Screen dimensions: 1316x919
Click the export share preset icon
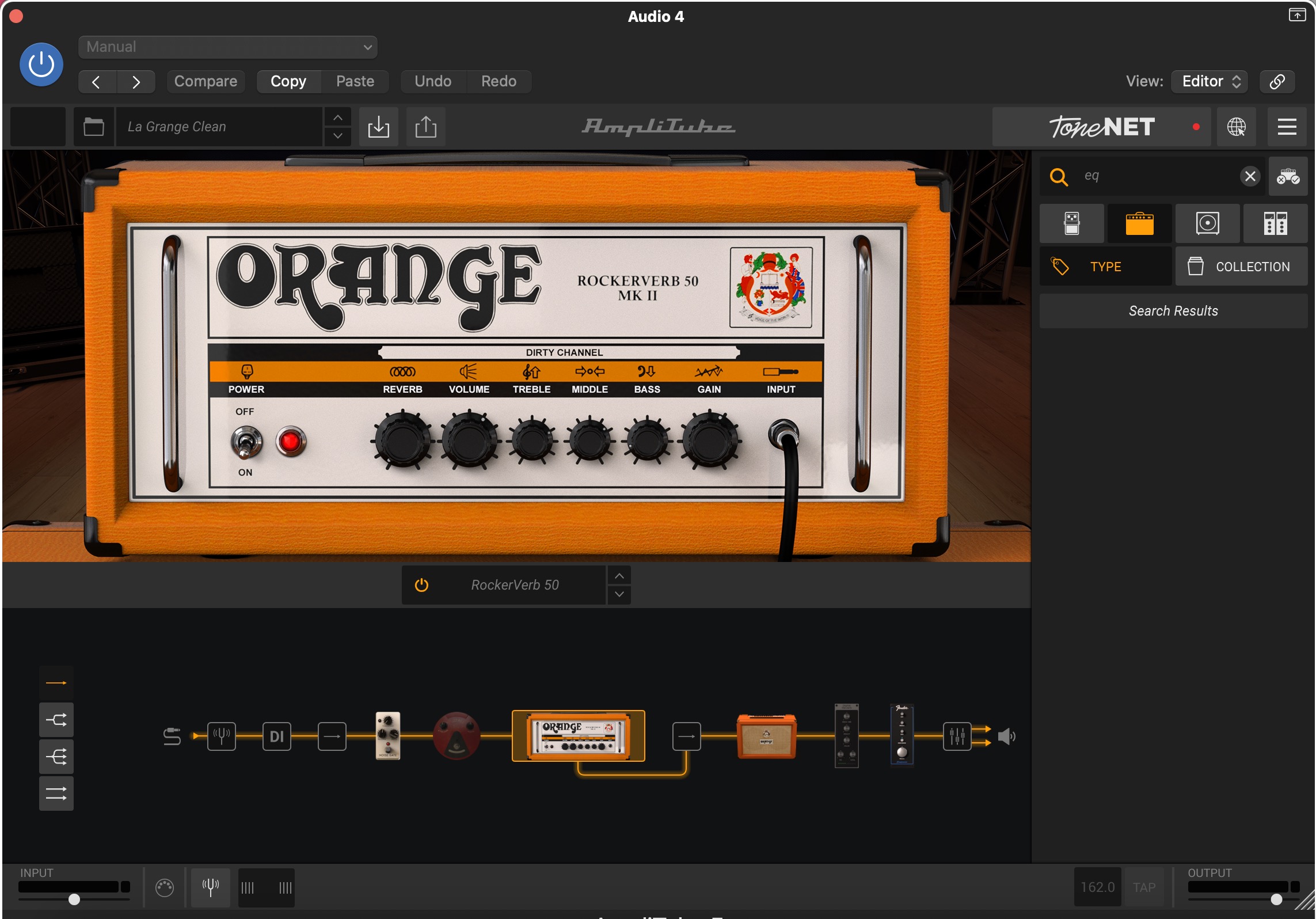coord(426,127)
